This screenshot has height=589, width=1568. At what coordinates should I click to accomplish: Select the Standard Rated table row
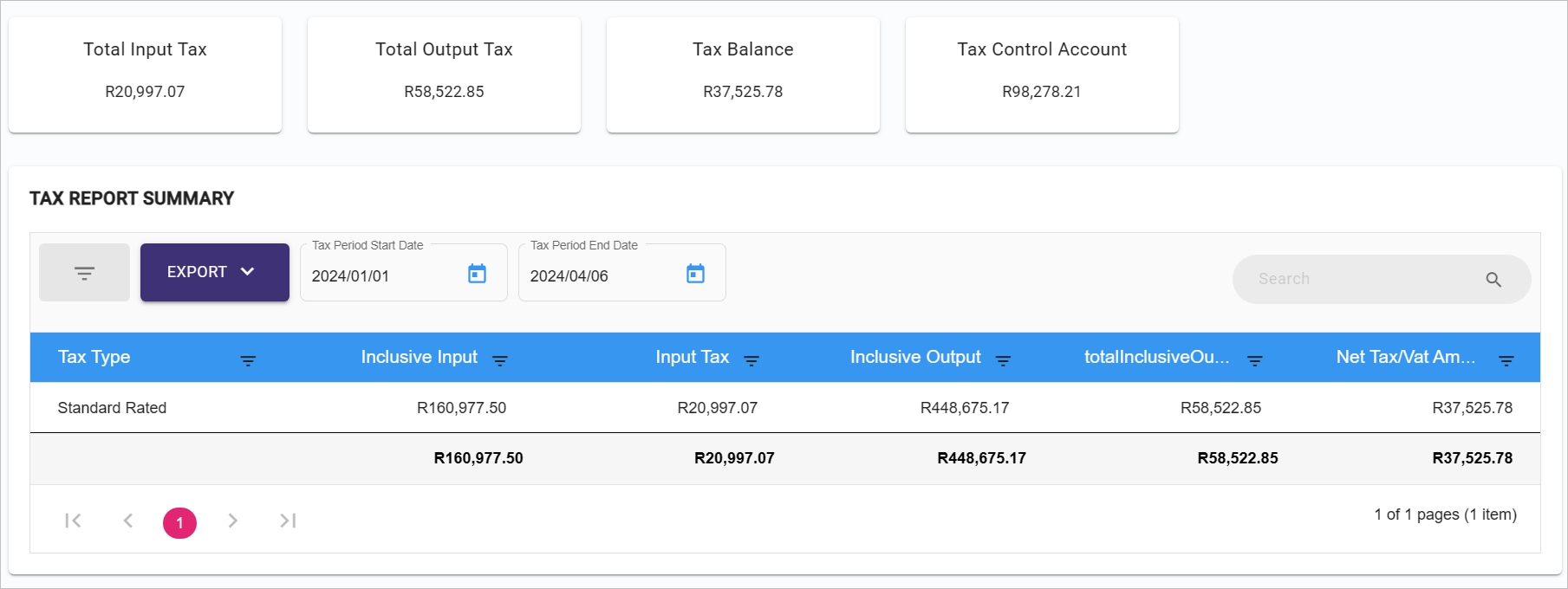tap(113, 408)
